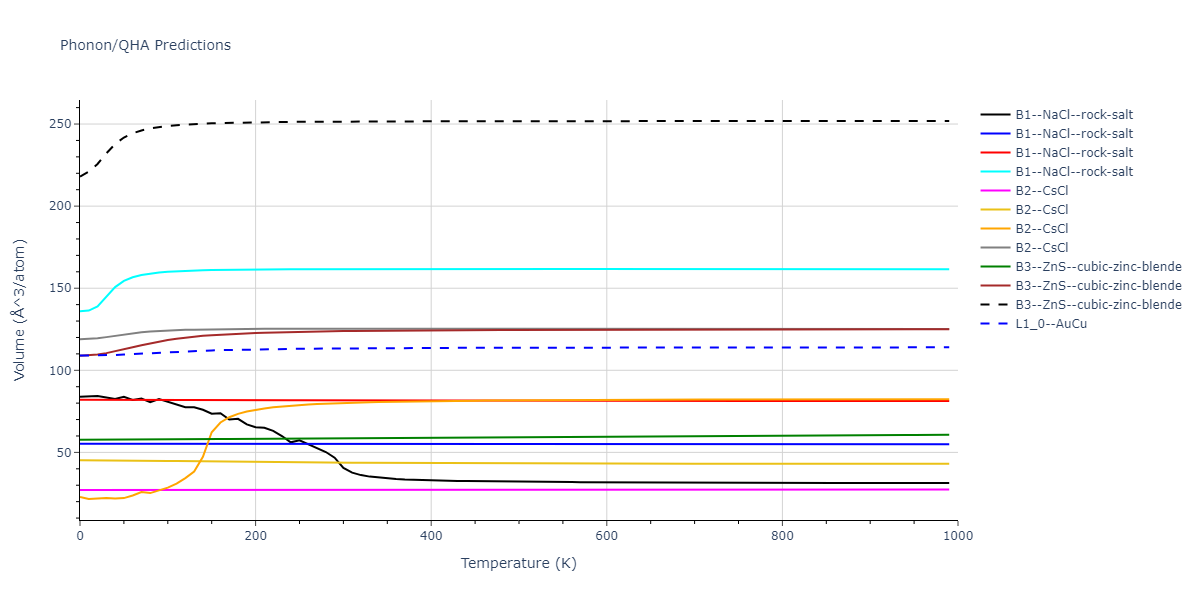Viewport: 1200px width, 600px height.
Task: Toggle the magenta B2--CsCl legend entry
Action: pyautogui.click(x=1041, y=191)
